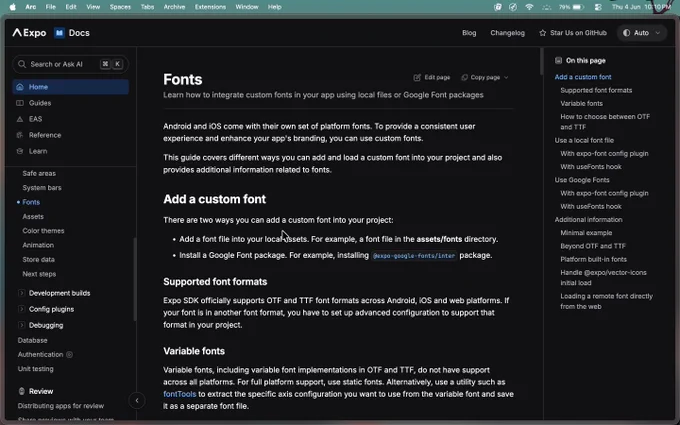Click the Edit page button
Screen dimensions: 680x425
[432, 77]
